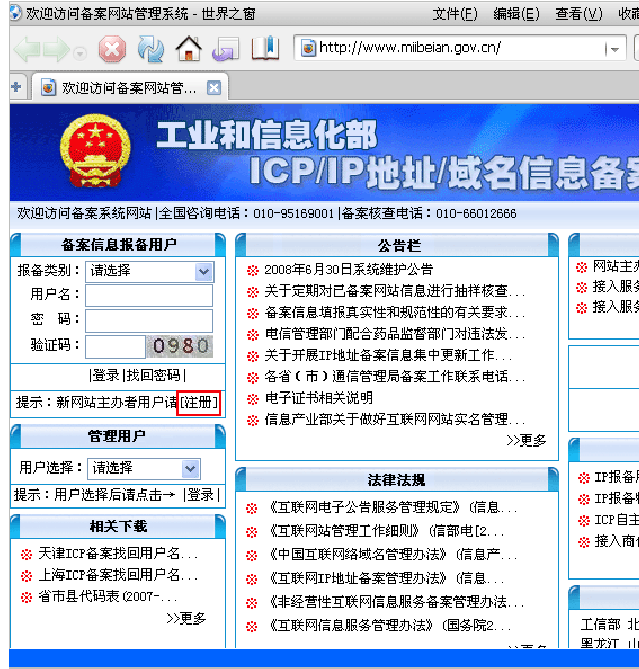
Task: Expand the address bar URL history dropdown
Action: click(x=612, y=49)
